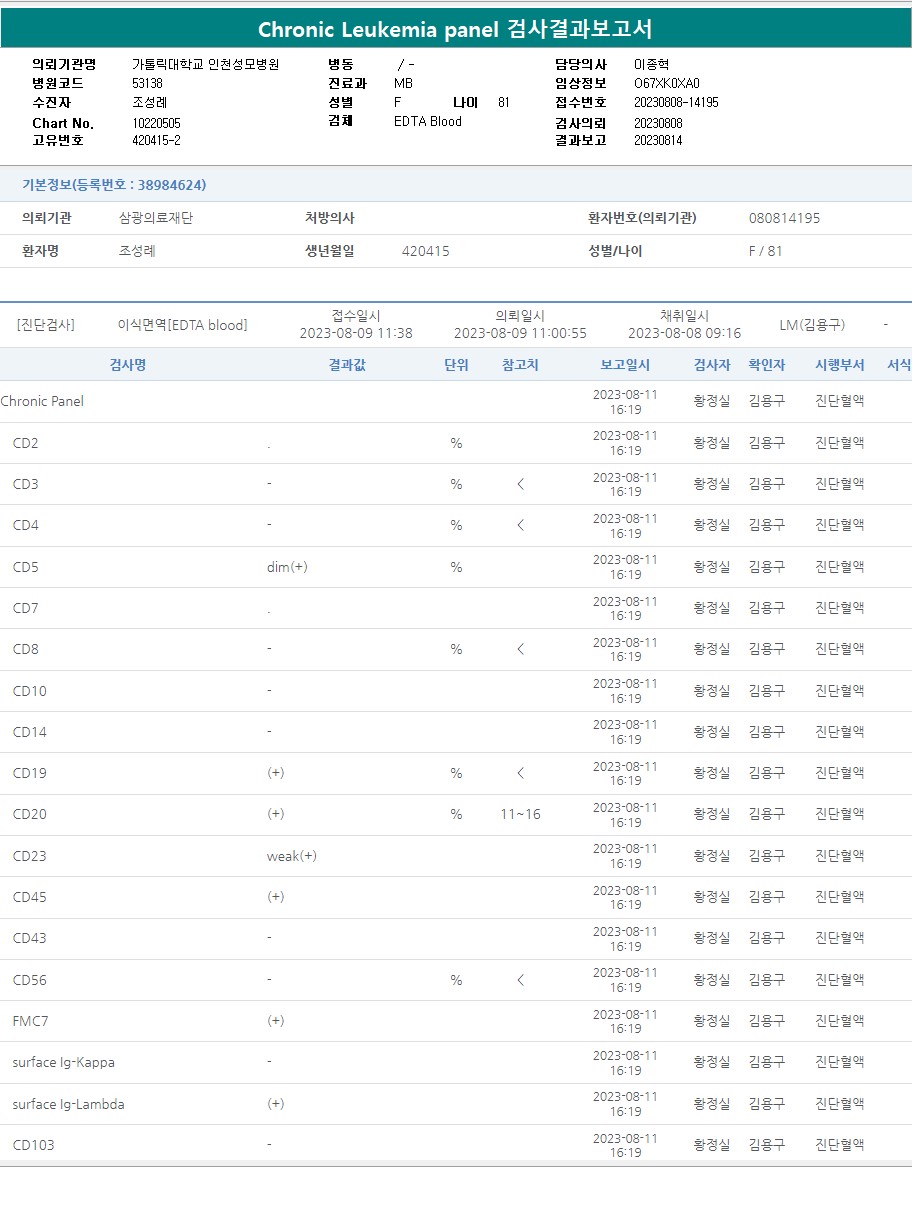Select the FMC7 test name
The height and width of the screenshot is (1210, 912).
(x=30, y=1021)
